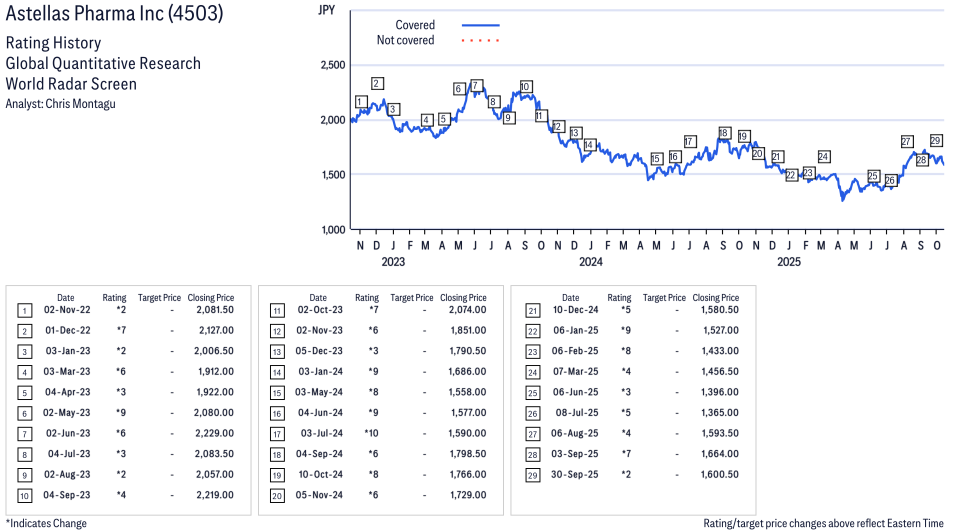This screenshot has width=955, height=530.
Task: Click chart marker 18 near September 2024
Action: click(x=724, y=133)
